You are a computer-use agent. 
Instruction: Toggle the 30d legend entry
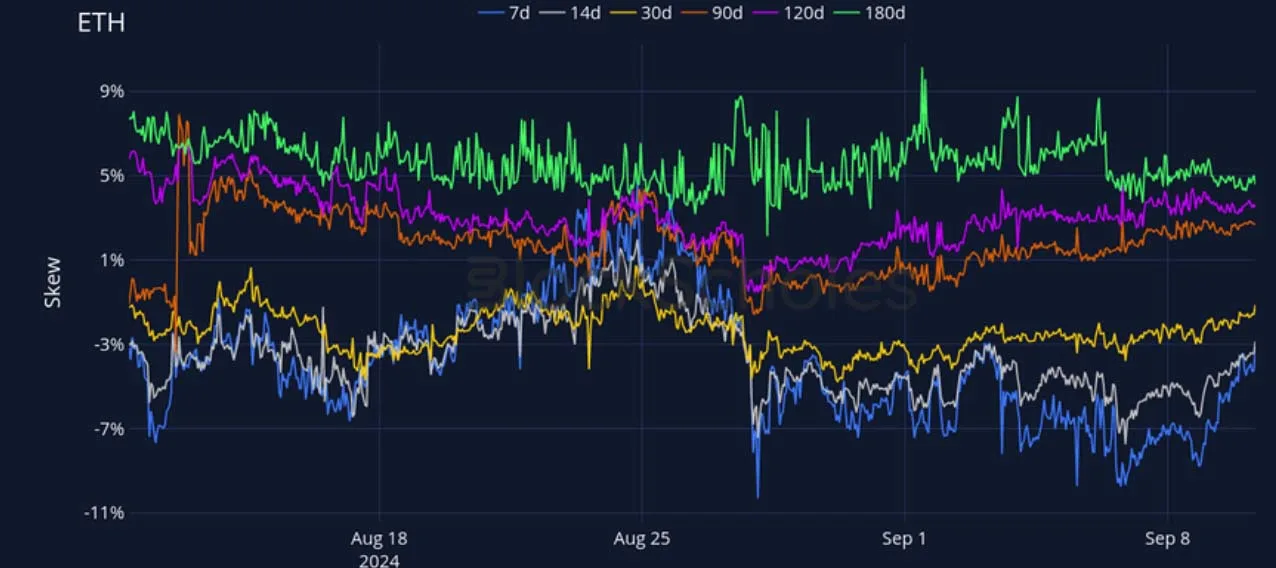point(641,13)
